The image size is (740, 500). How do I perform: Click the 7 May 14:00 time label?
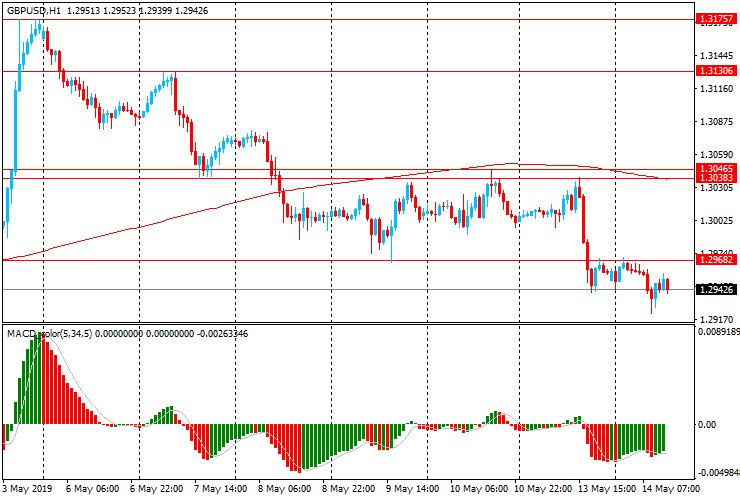click(x=220, y=488)
